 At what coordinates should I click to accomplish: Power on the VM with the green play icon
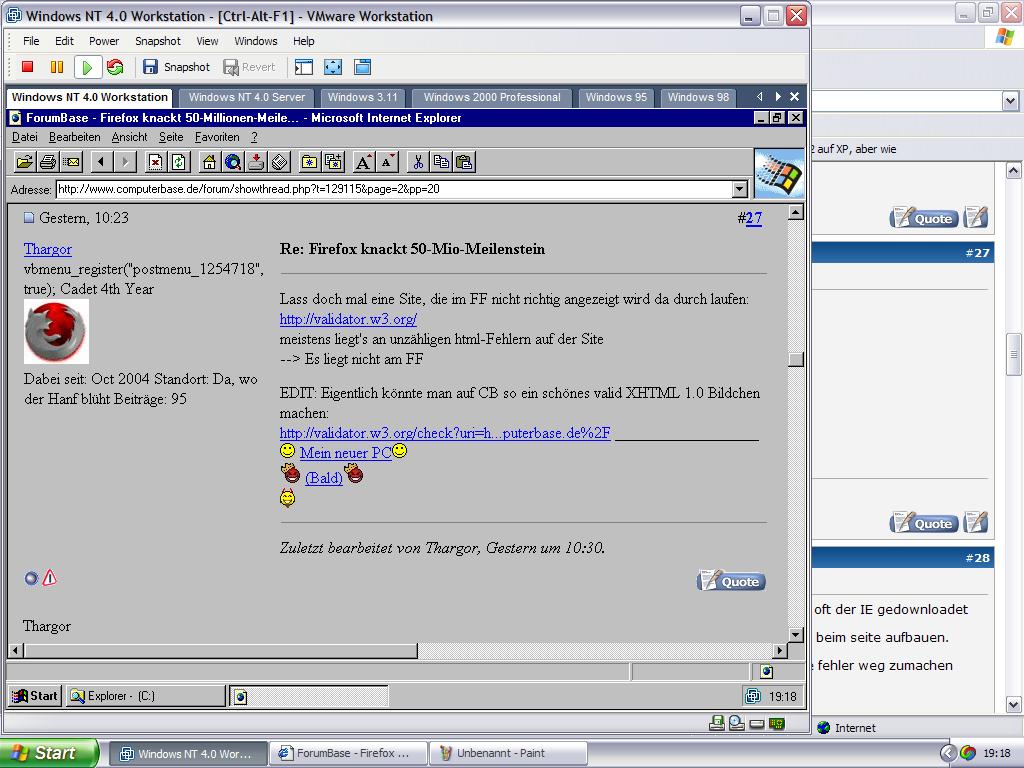point(87,67)
